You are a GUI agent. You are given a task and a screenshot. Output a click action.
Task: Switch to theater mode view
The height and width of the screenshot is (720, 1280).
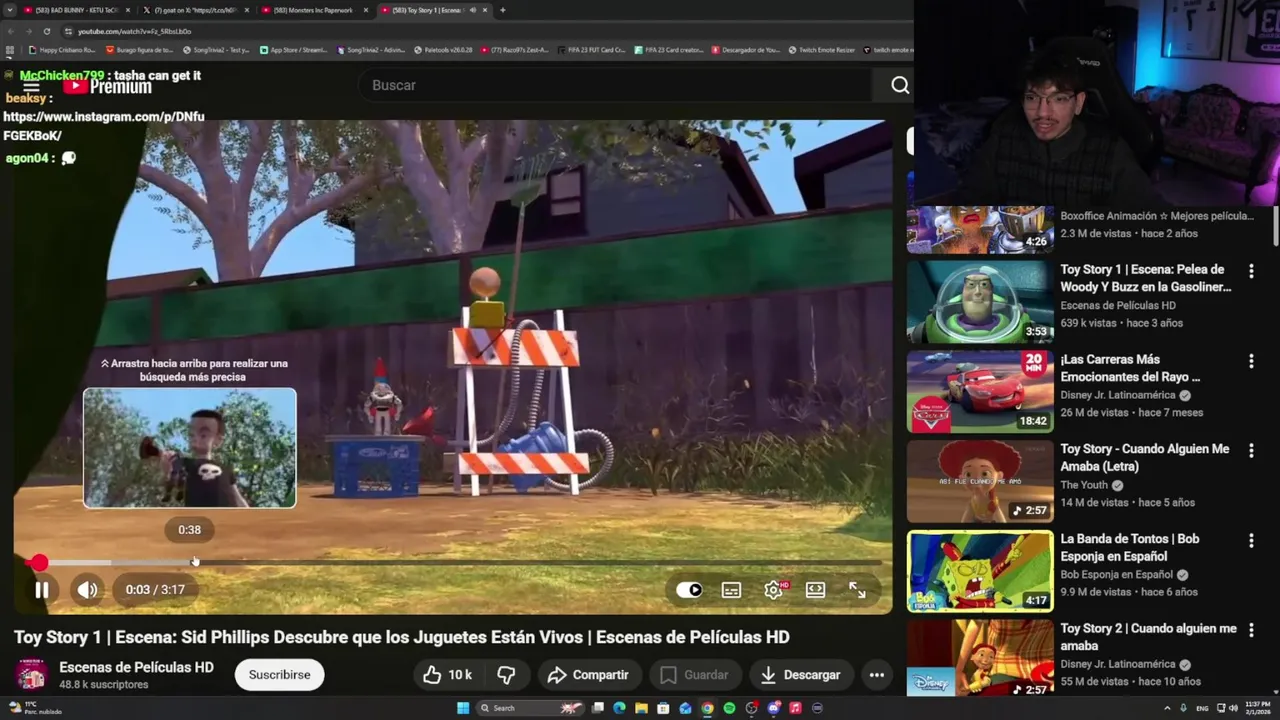pyautogui.click(x=815, y=590)
